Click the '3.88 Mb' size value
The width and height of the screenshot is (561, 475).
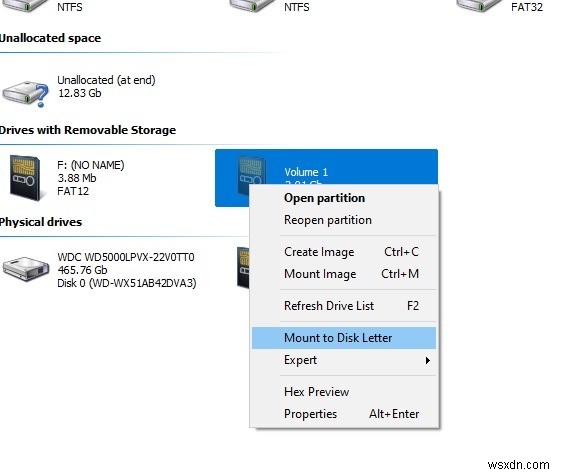coord(77,178)
